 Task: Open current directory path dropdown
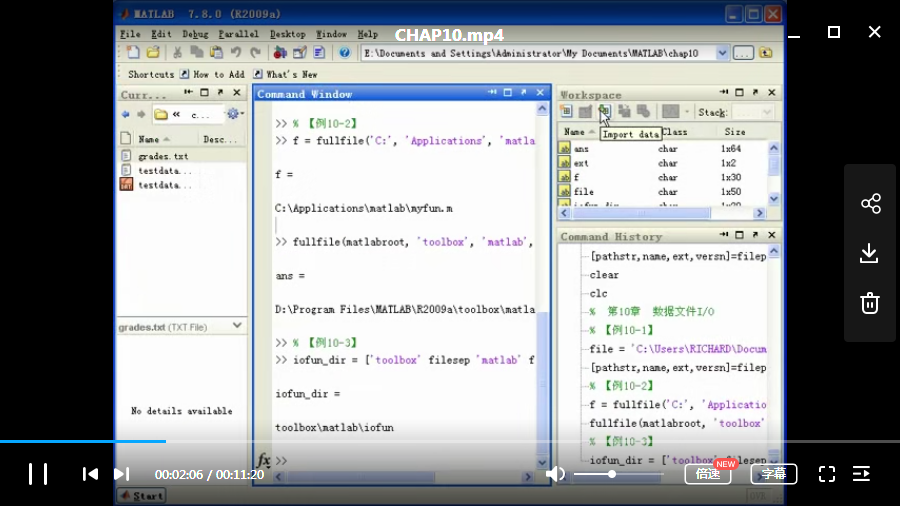coord(722,53)
